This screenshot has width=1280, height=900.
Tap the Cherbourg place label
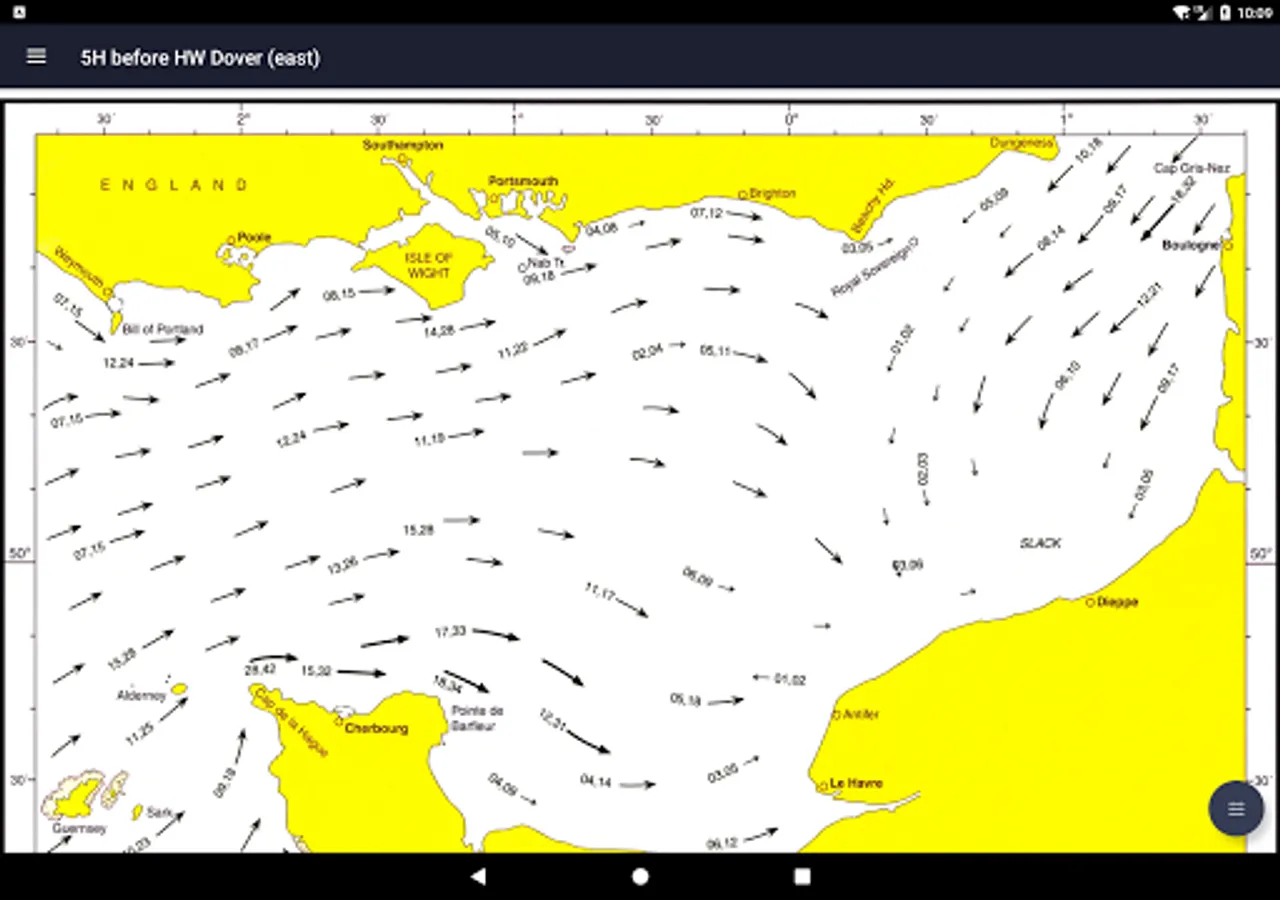(x=376, y=728)
